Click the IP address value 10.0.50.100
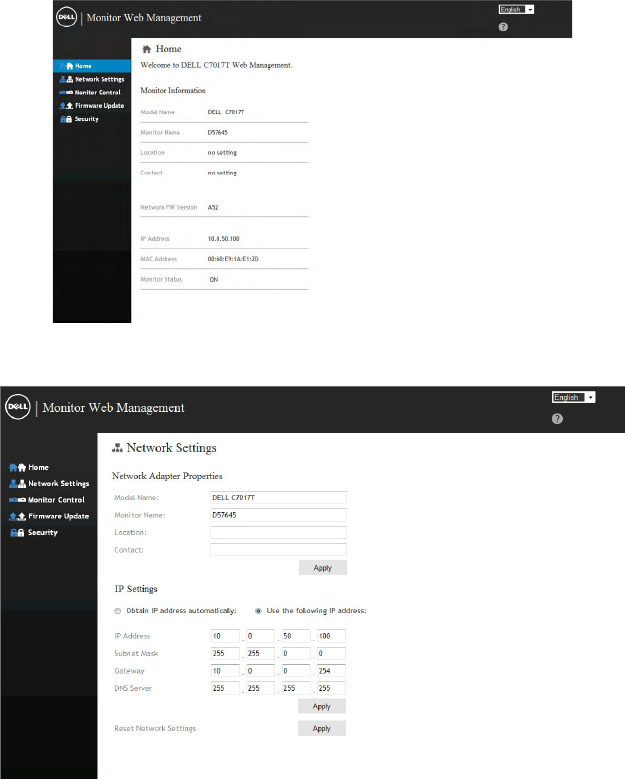The height and width of the screenshot is (779, 625). [x=224, y=239]
